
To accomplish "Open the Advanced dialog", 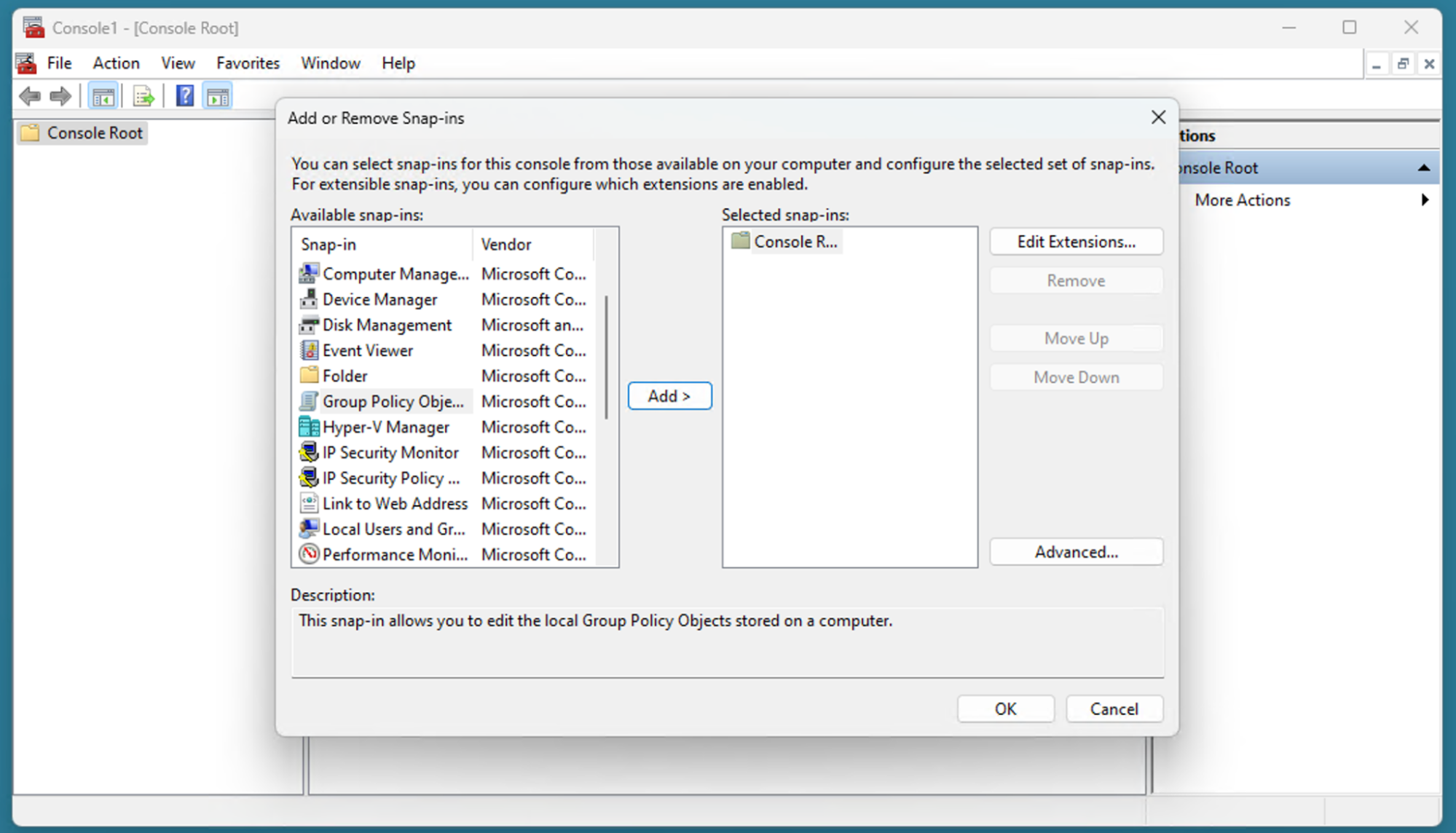I will coord(1076,551).
